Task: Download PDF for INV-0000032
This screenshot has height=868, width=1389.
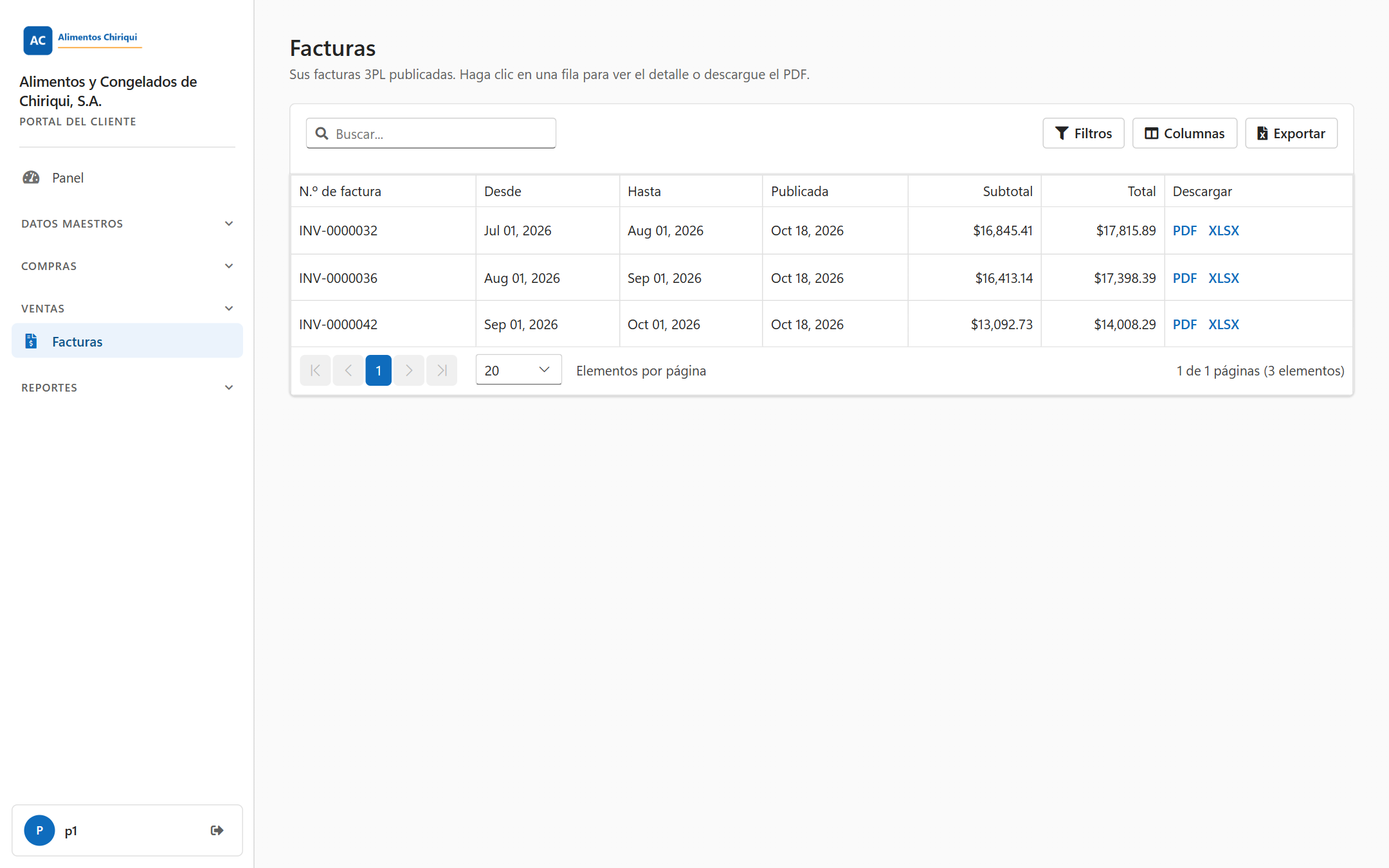Action: point(1185,230)
